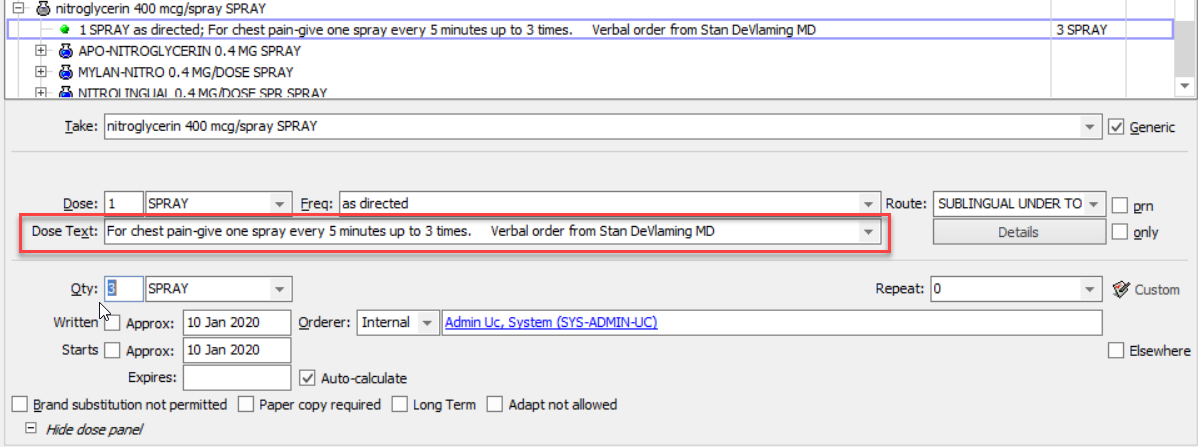Expand the APO-NITROGLYCERIN 0.4 MG SPRAY node

41,50
